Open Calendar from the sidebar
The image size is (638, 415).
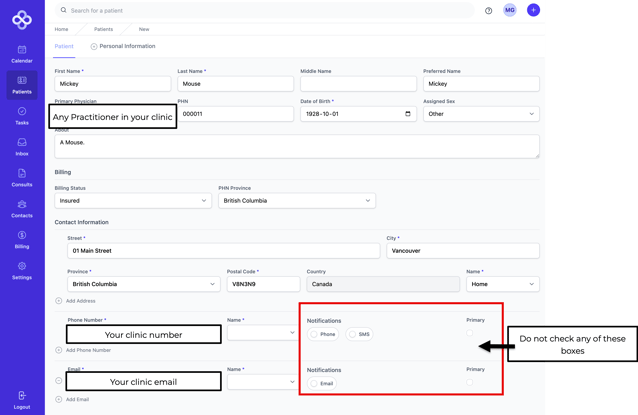point(21,53)
